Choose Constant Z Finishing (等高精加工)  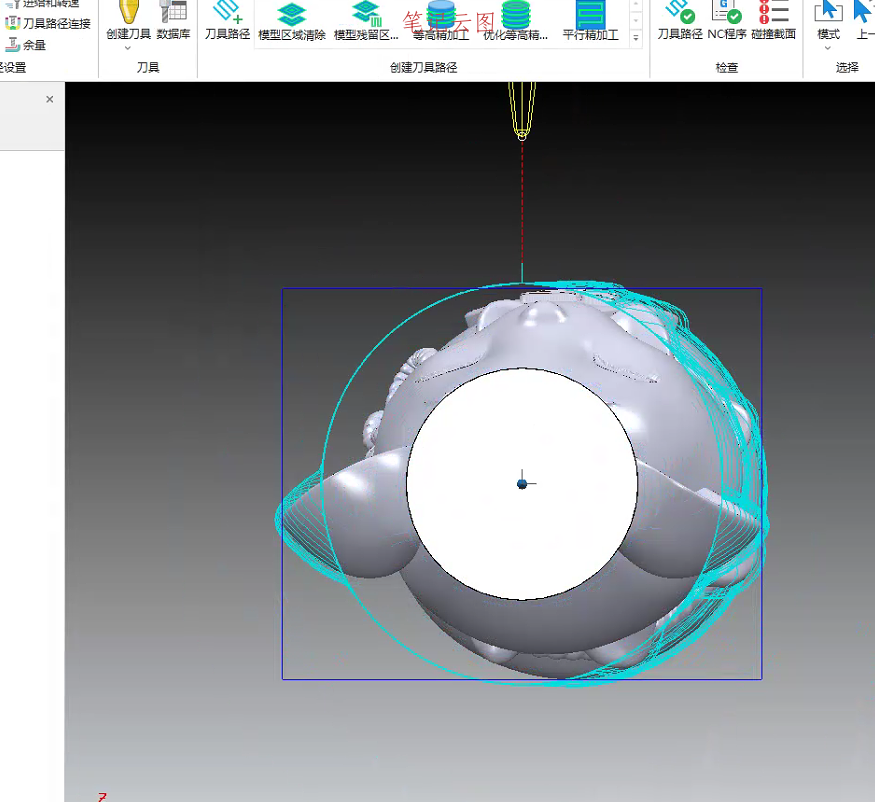[441, 16]
